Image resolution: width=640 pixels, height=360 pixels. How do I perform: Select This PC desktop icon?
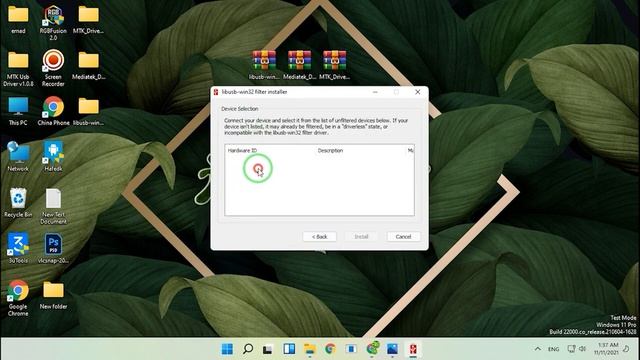[x=18, y=111]
